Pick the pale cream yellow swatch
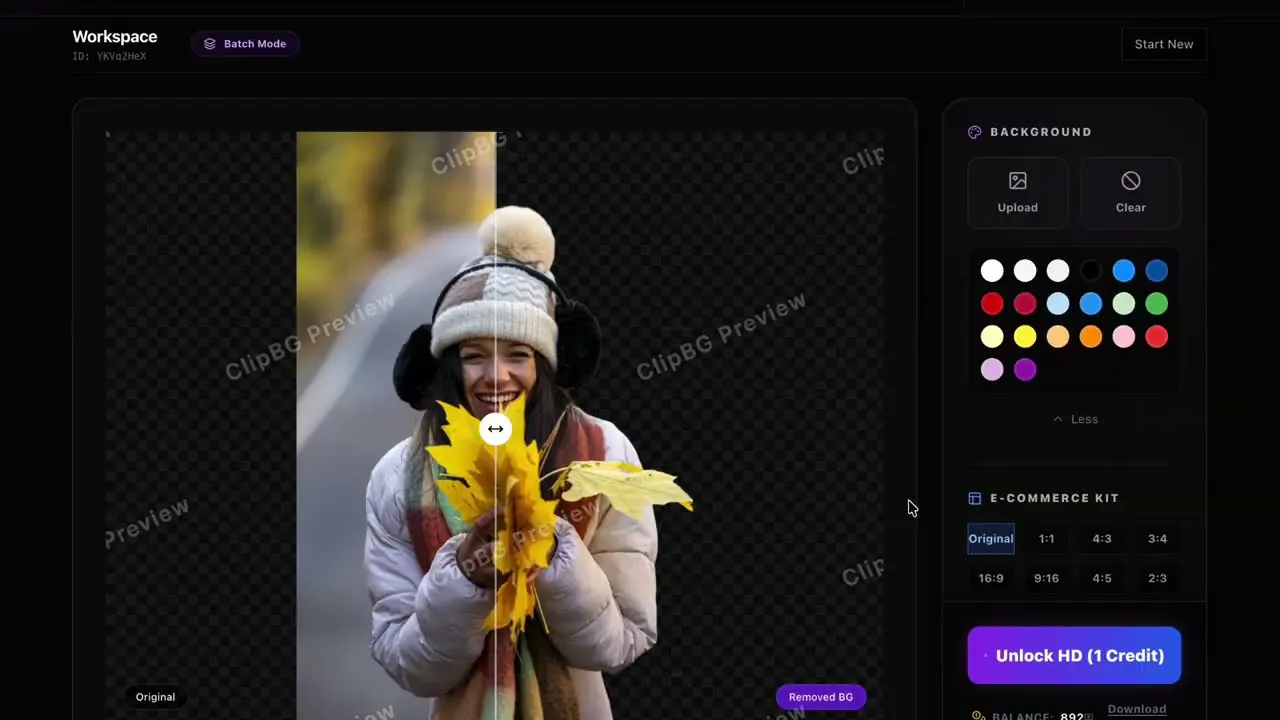The width and height of the screenshot is (1280, 720). (x=992, y=337)
